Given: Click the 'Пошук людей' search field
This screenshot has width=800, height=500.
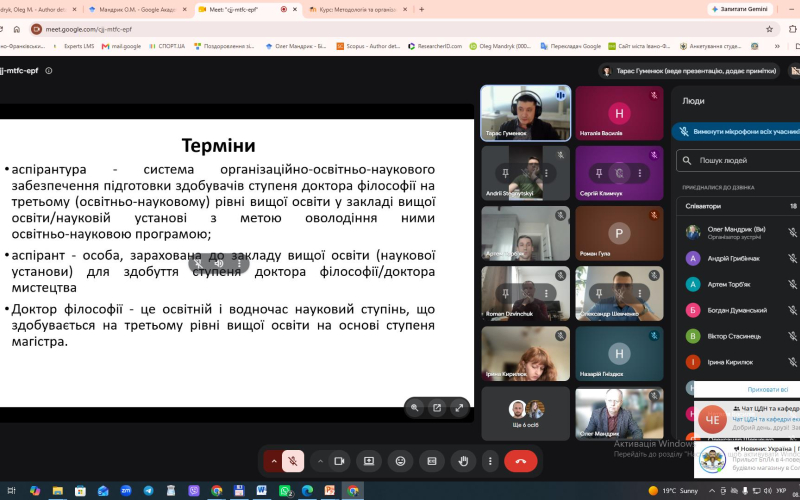Looking at the screenshot, I should pos(740,160).
